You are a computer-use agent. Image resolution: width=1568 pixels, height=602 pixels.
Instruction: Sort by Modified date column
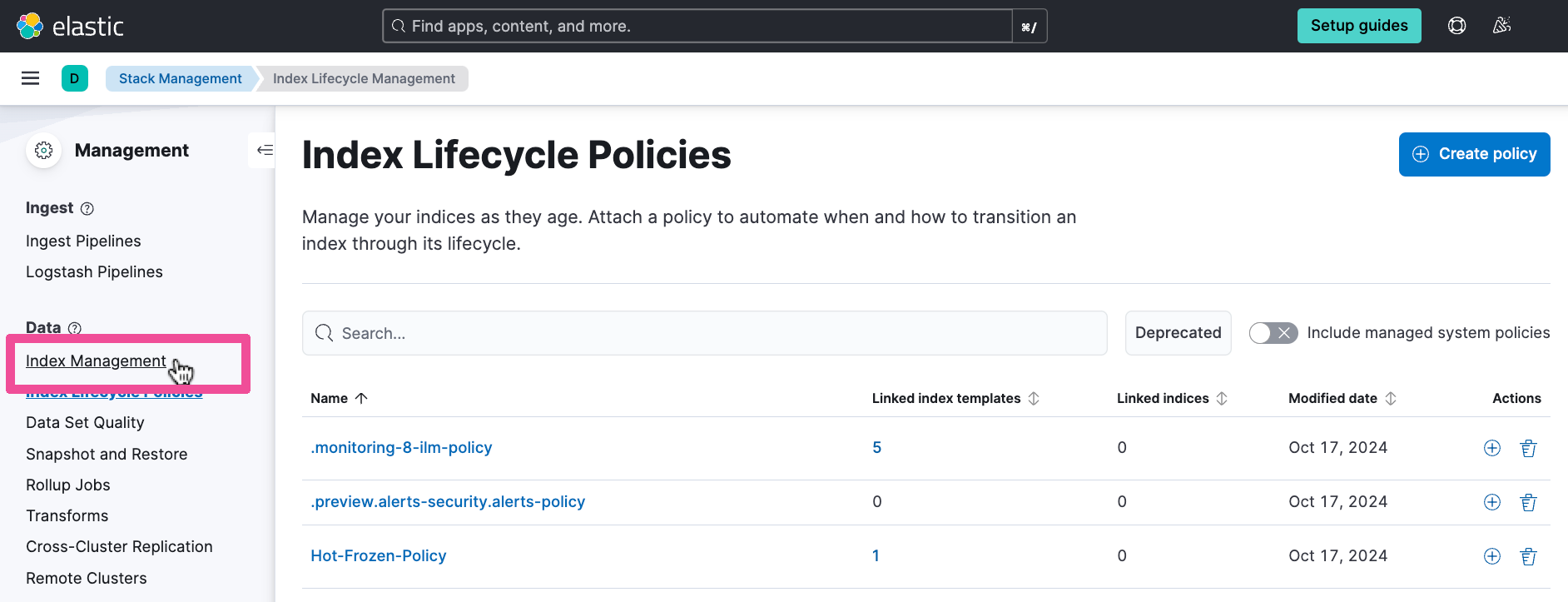click(1342, 398)
